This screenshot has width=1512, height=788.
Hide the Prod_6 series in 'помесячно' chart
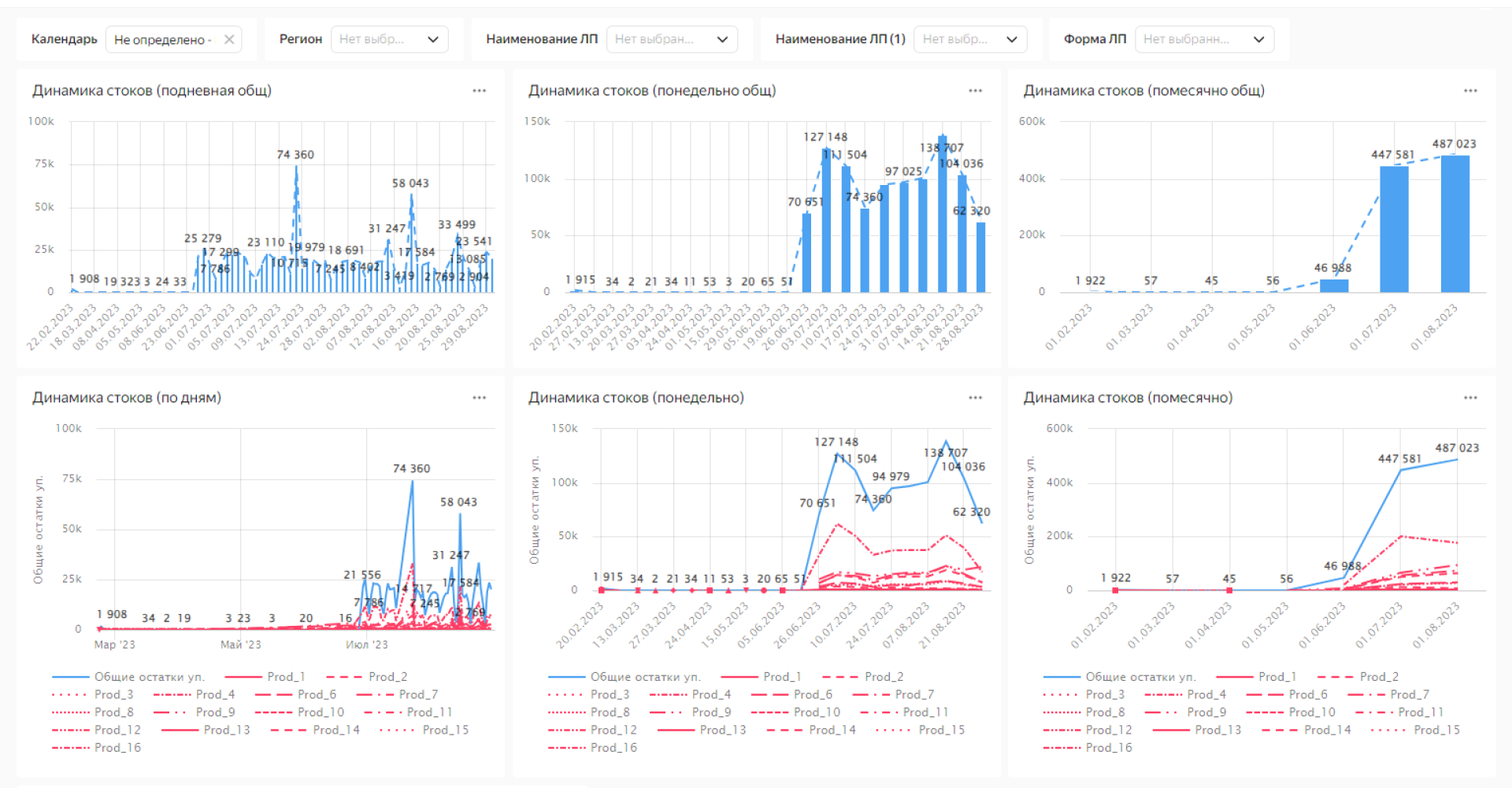pyautogui.click(x=1287, y=694)
